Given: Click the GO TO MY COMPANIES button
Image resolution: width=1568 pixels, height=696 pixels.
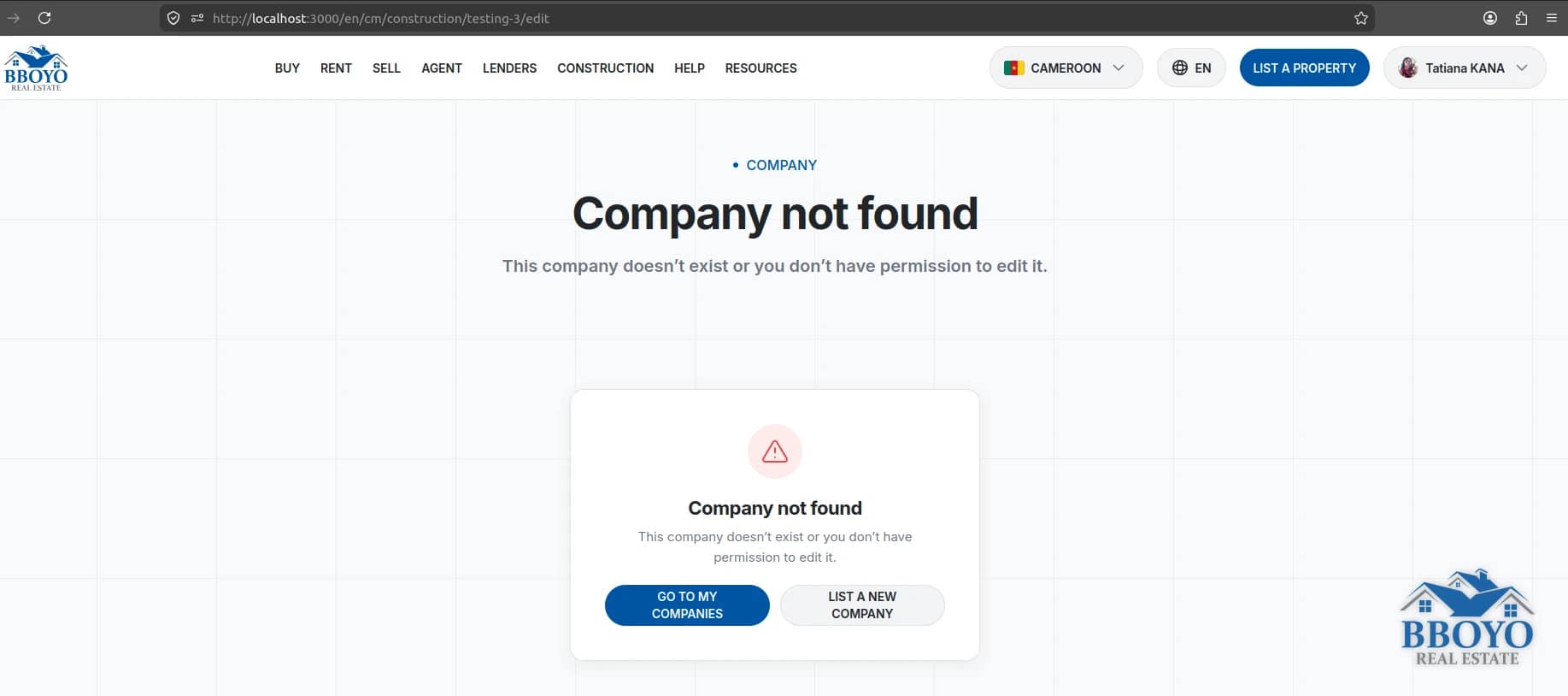Looking at the screenshot, I should 687,605.
